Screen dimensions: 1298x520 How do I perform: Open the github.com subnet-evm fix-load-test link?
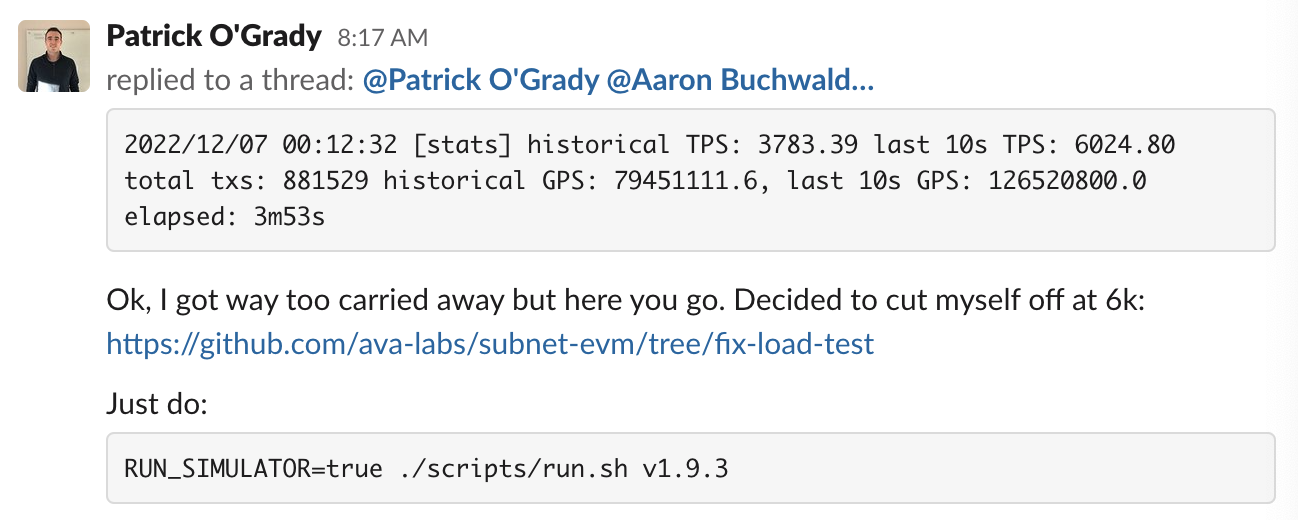click(x=490, y=345)
